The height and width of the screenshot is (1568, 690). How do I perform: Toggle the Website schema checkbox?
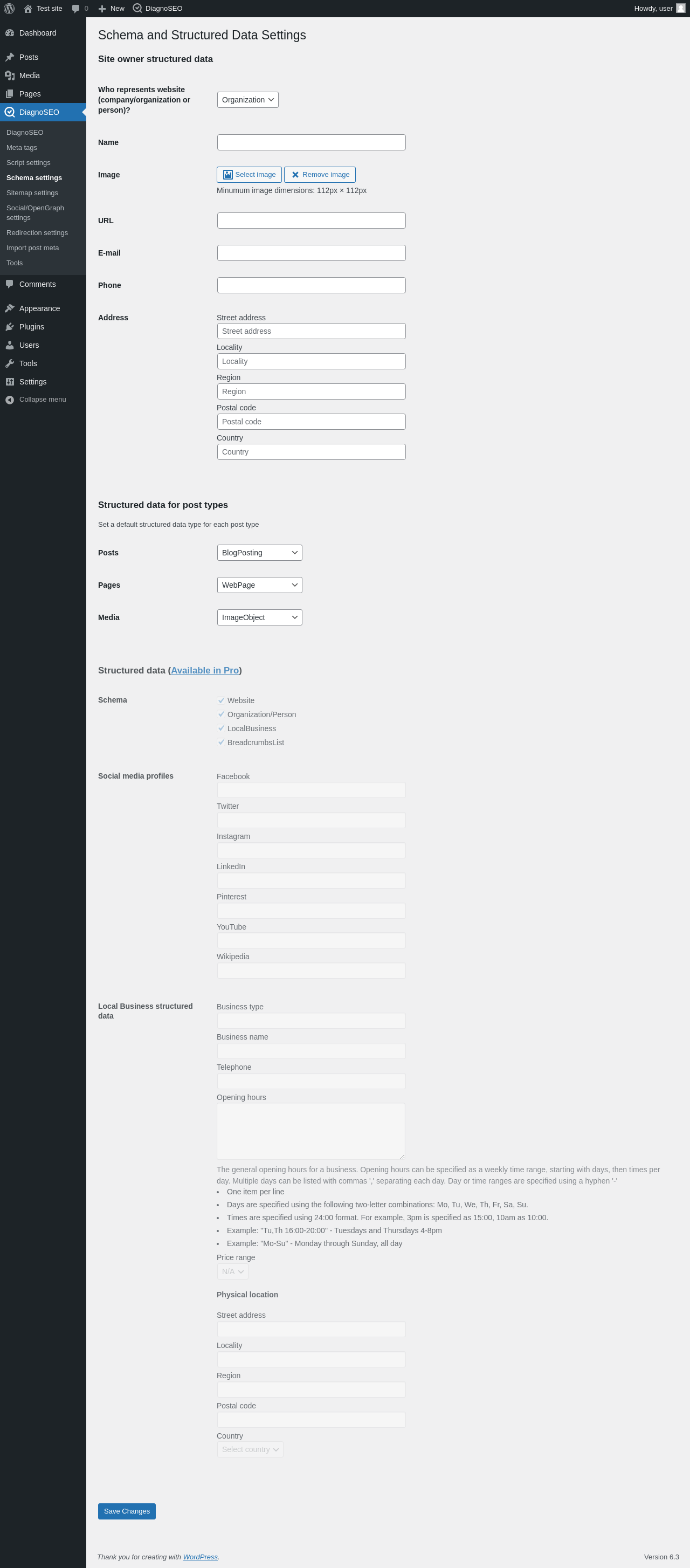pyautogui.click(x=222, y=700)
